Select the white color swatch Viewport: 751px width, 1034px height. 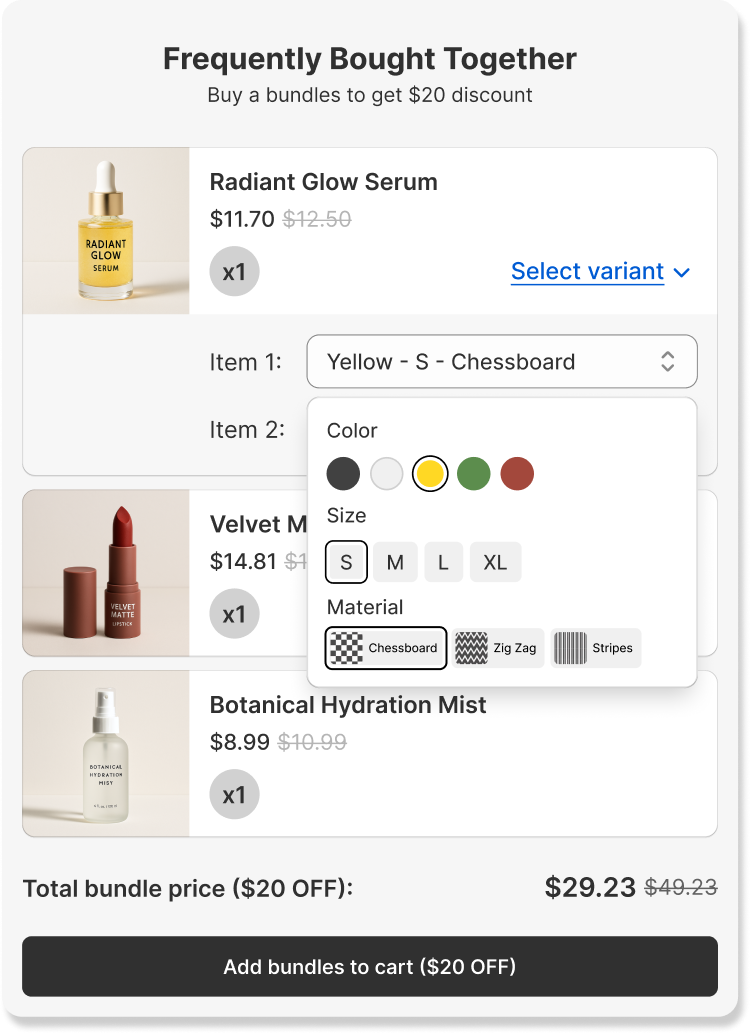coord(386,474)
